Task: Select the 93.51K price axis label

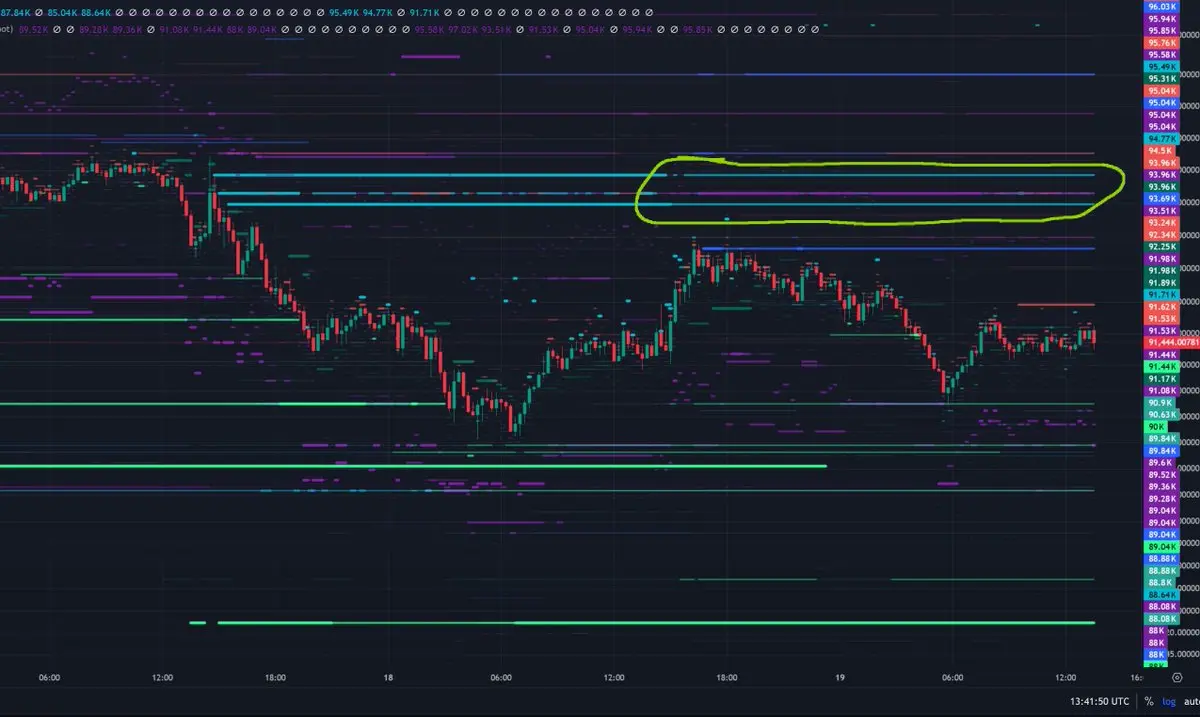Action: tap(1161, 211)
